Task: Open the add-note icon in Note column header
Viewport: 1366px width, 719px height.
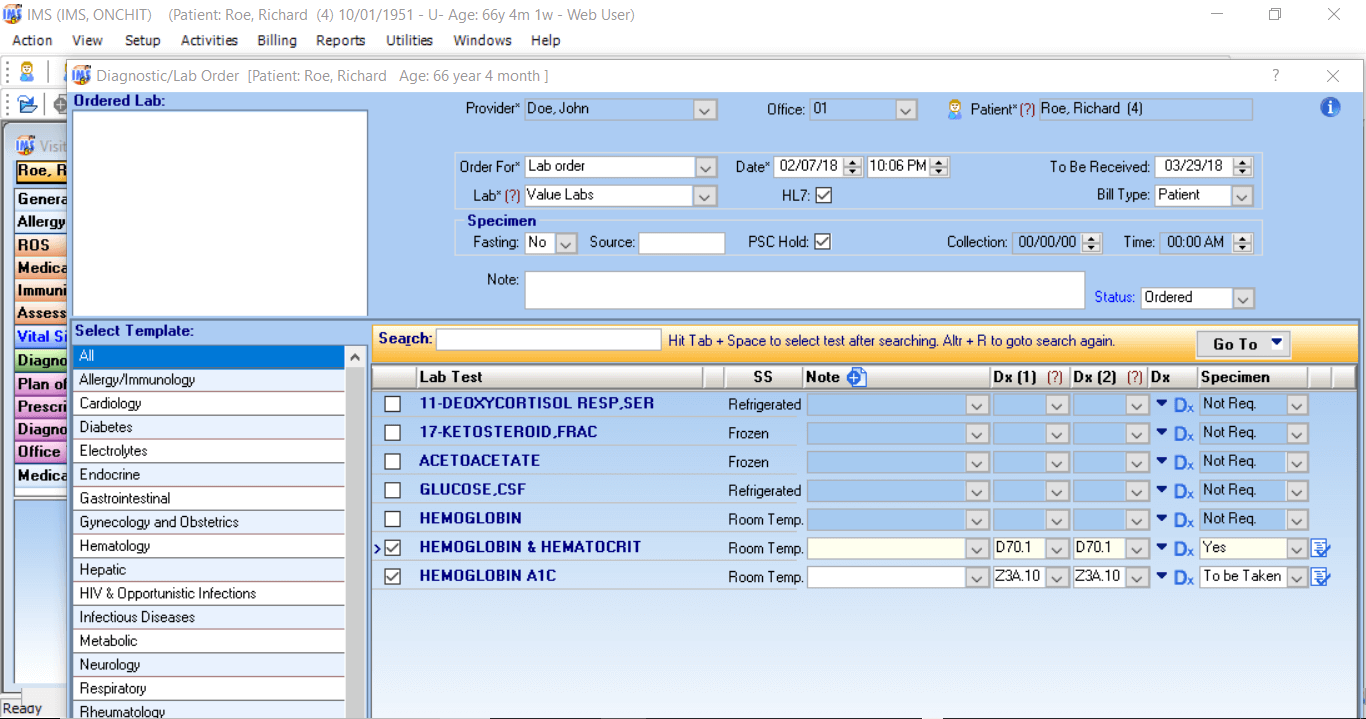Action: click(855, 377)
